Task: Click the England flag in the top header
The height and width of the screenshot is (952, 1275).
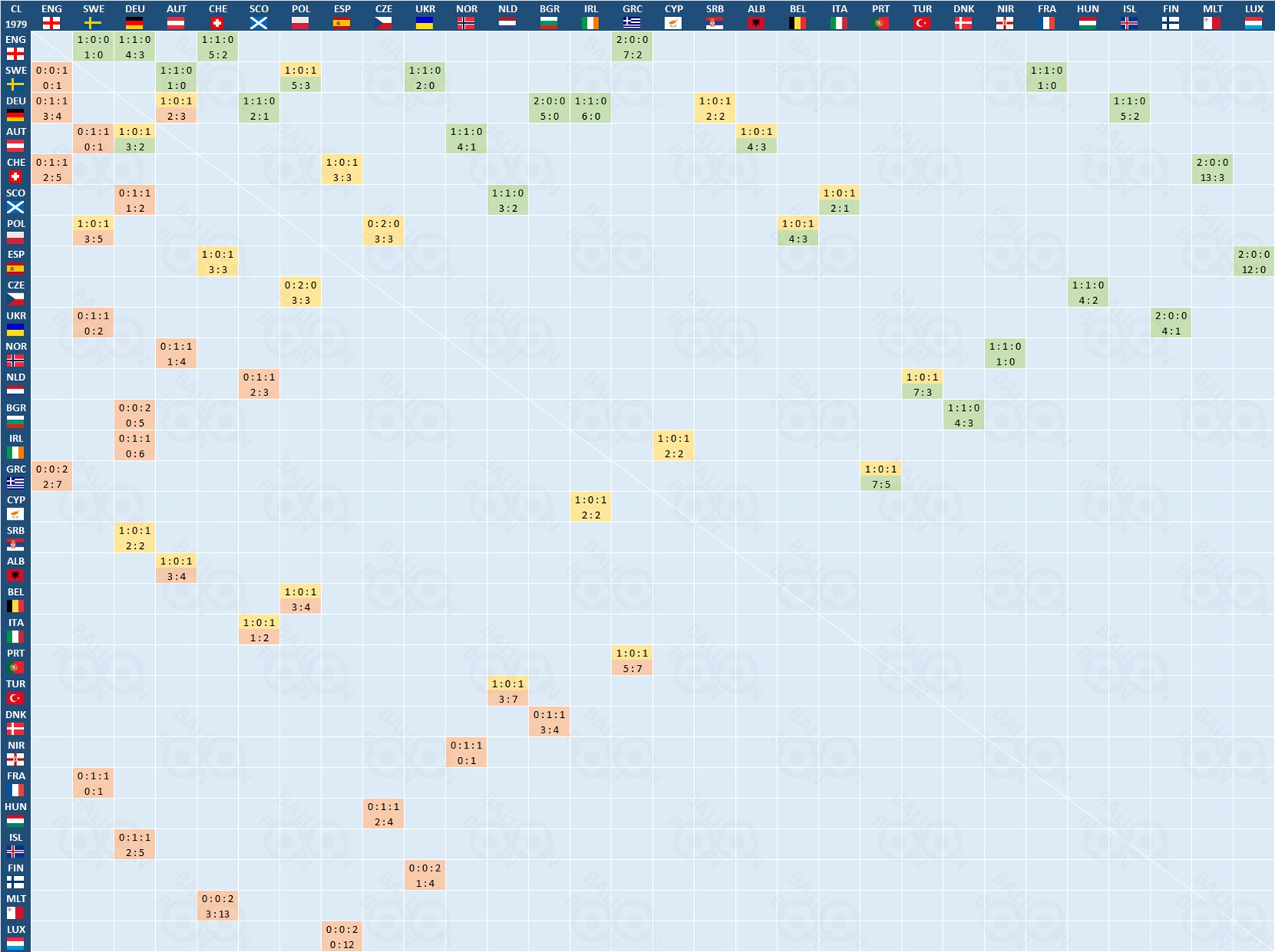Action: click(x=51, y=23)
